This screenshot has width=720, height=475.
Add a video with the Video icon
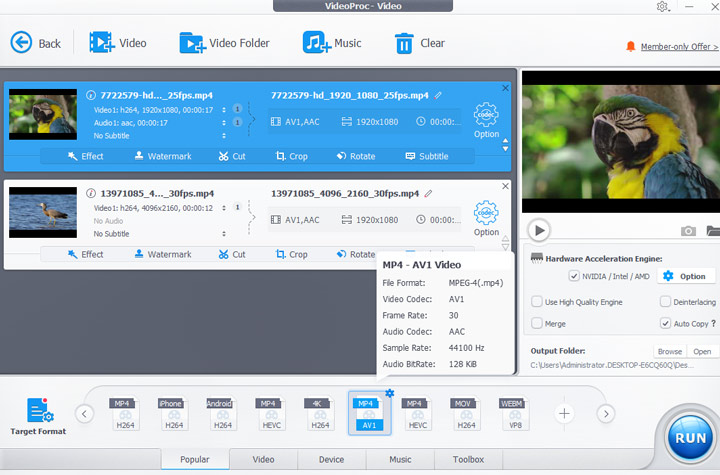point(118,43)
